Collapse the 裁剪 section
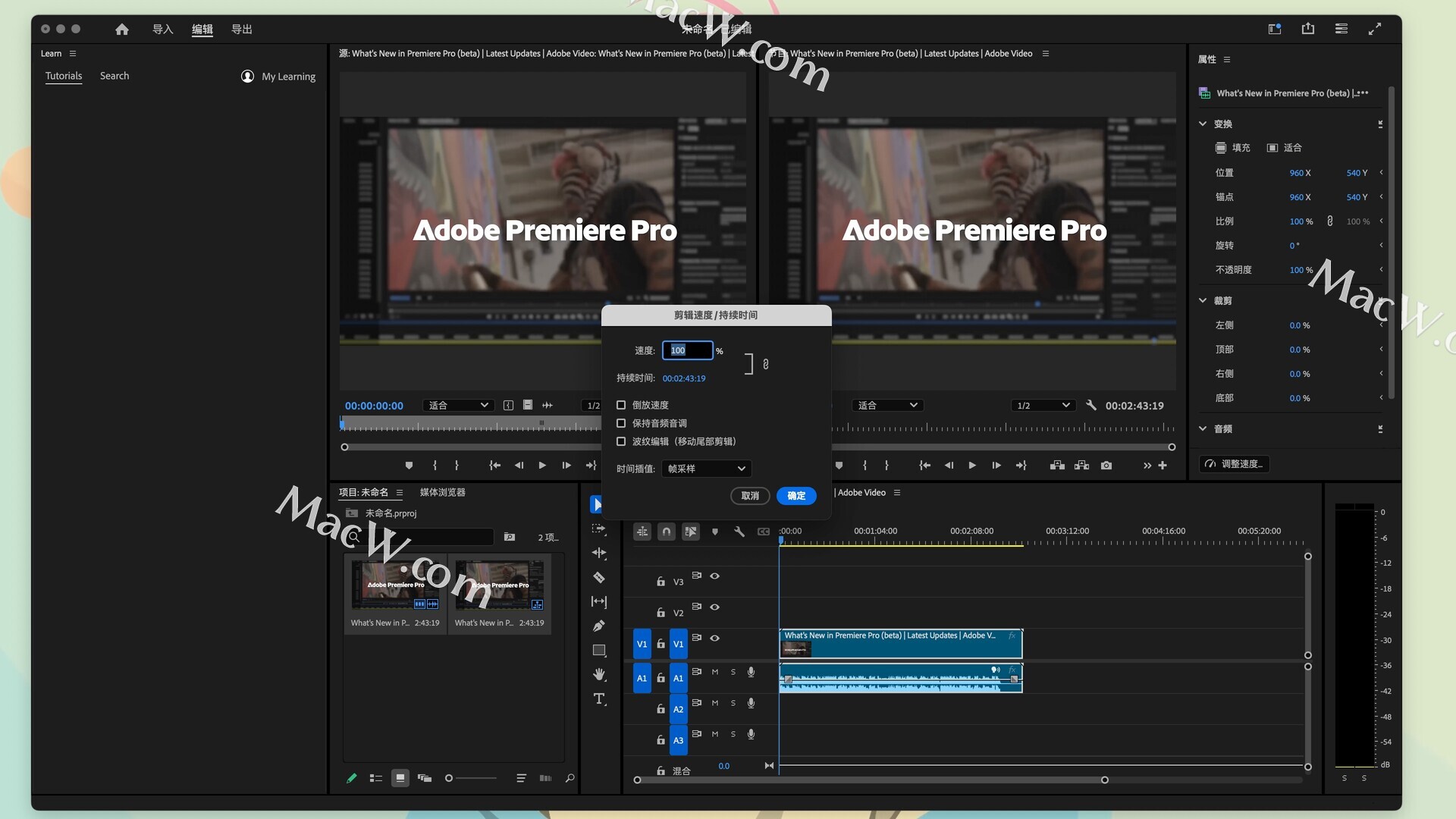 1203,300
